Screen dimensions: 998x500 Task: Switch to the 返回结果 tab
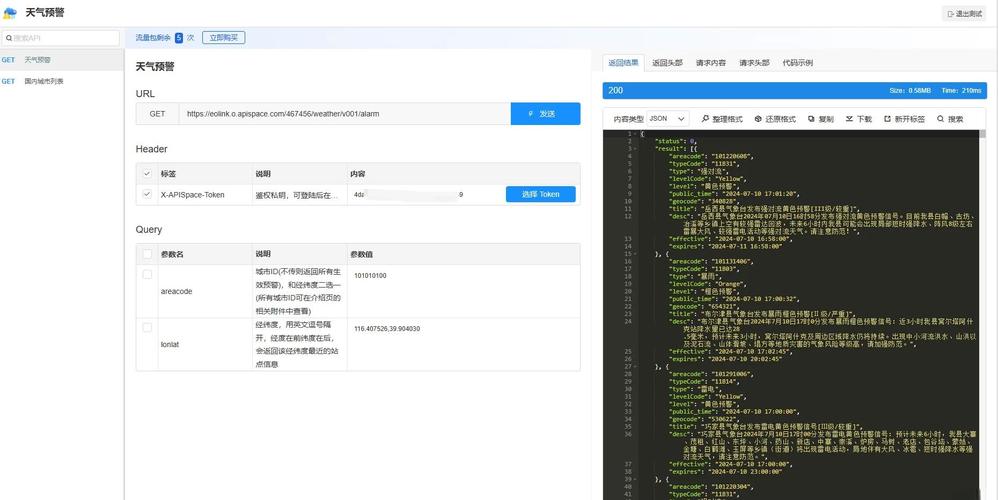click(623, 63)
